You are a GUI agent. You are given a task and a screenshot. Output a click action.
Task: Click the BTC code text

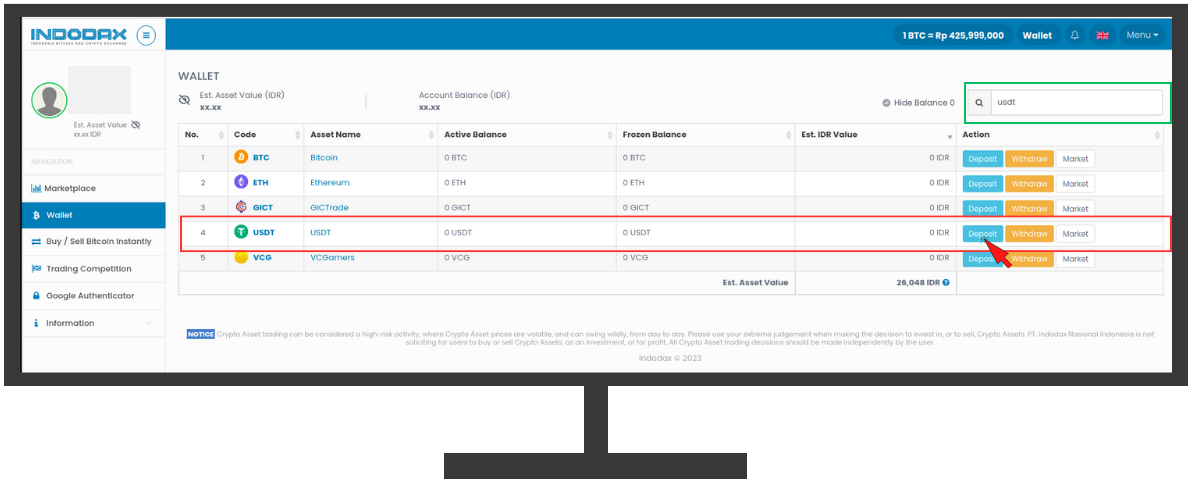point(261,157)
